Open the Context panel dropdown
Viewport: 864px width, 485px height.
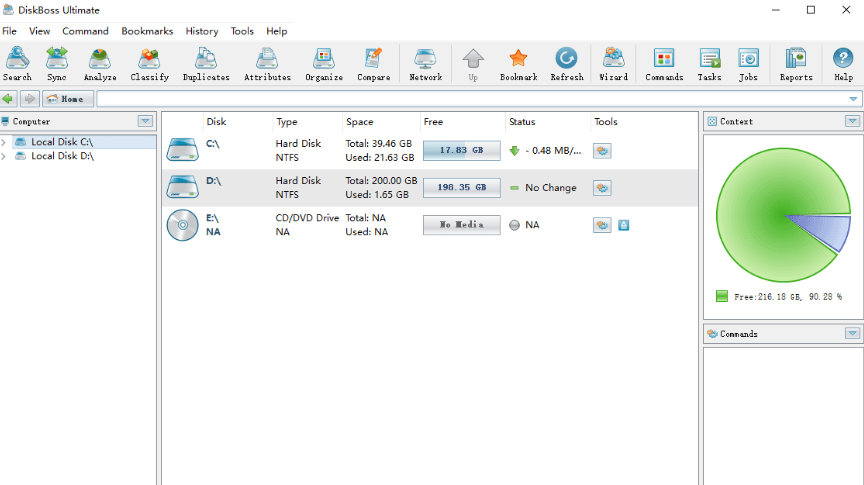coord(852,121)
